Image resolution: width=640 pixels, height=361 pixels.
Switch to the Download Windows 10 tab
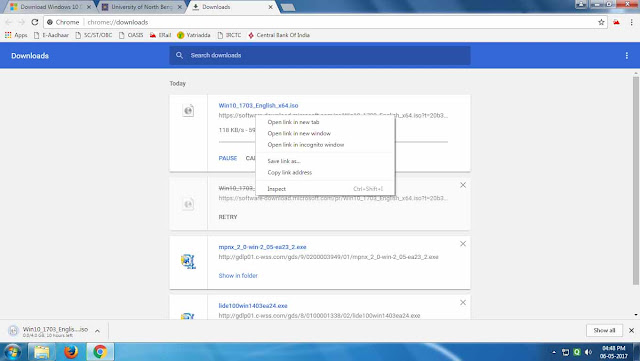click(51, 7)
